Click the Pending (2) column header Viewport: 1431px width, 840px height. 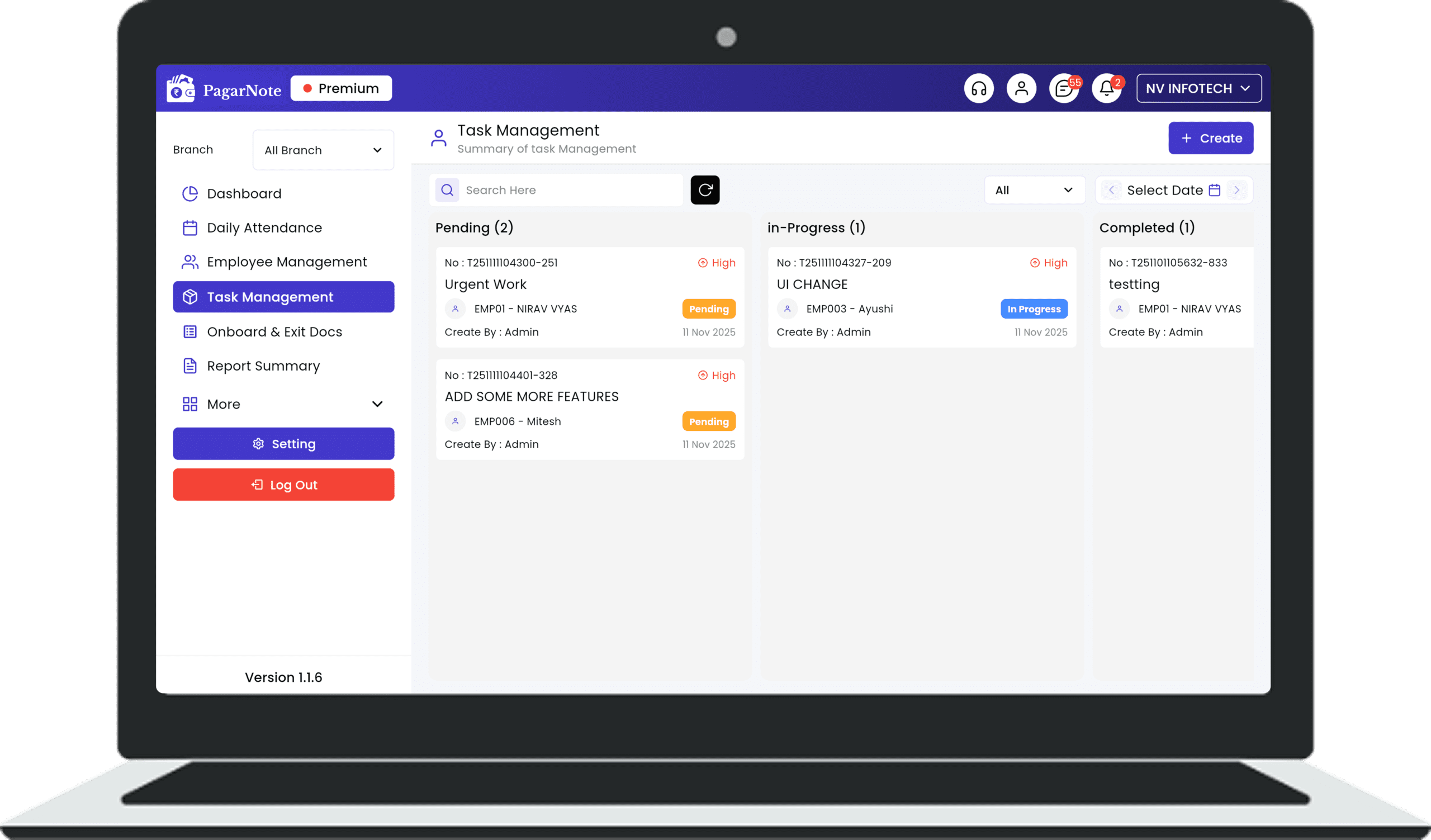[474, 227]
